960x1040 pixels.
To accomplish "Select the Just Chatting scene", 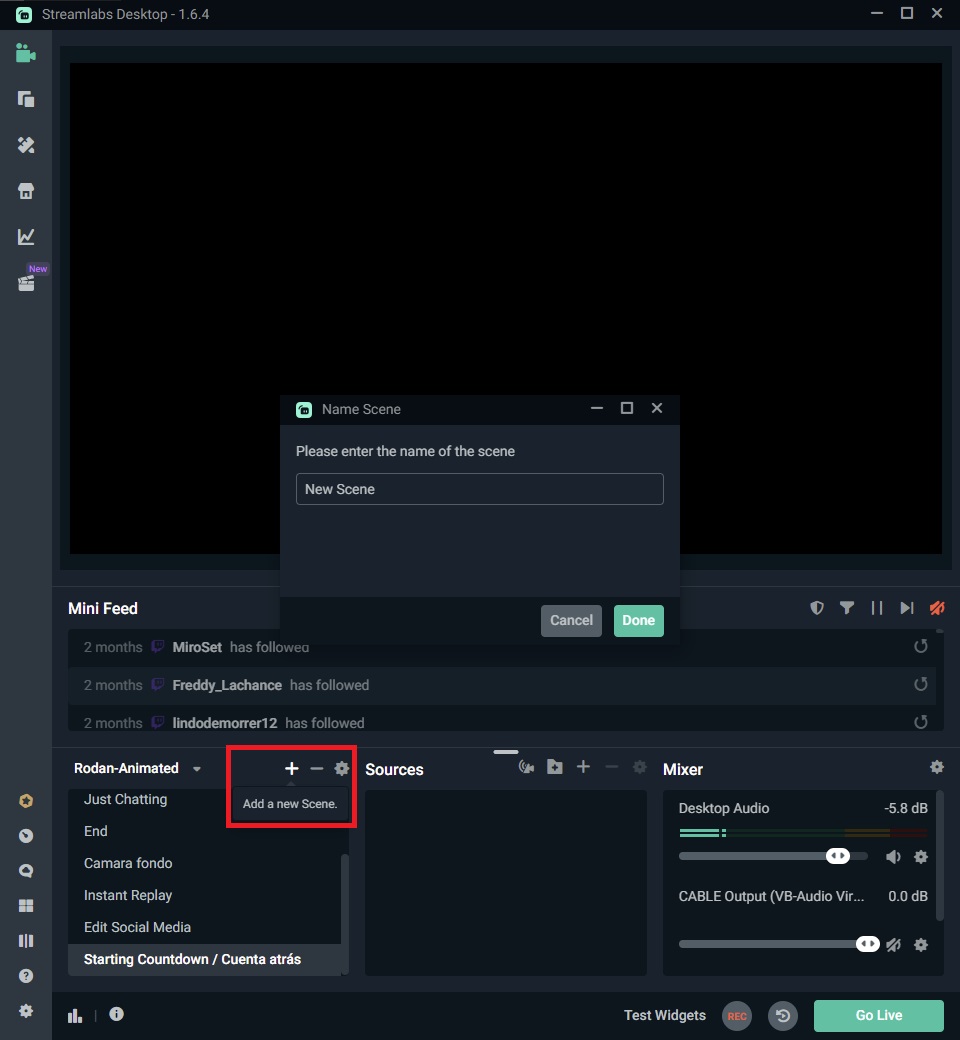I will coord(125,799).
